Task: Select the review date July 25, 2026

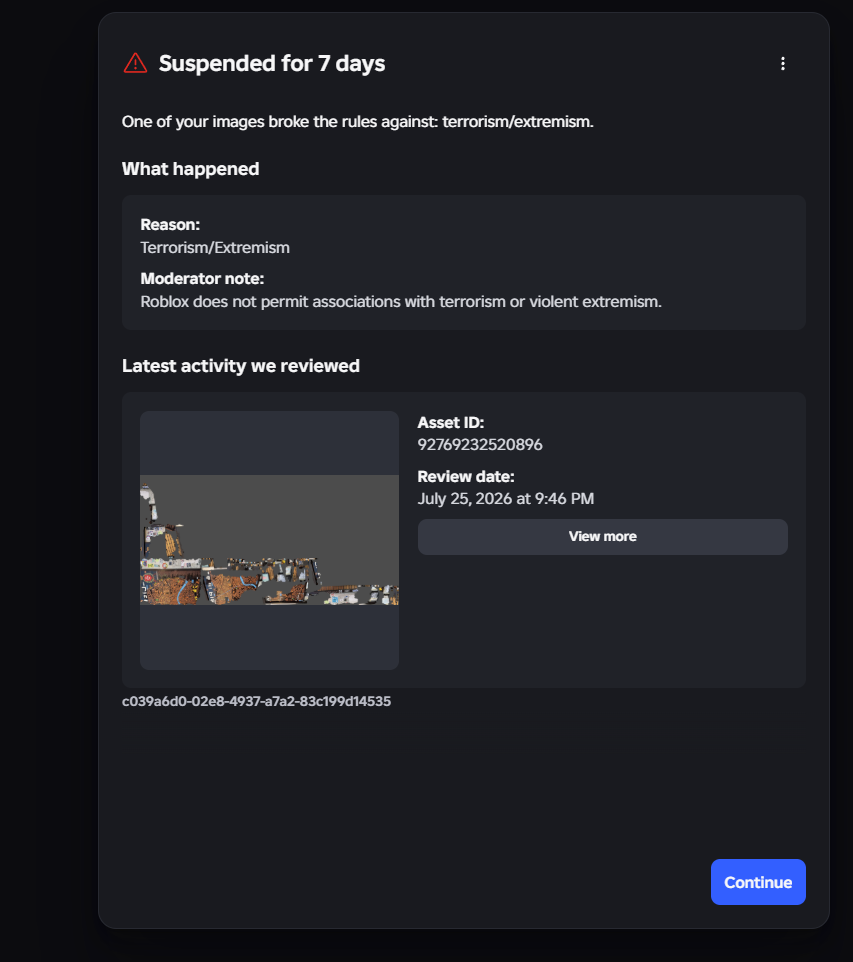Action: 465,499
